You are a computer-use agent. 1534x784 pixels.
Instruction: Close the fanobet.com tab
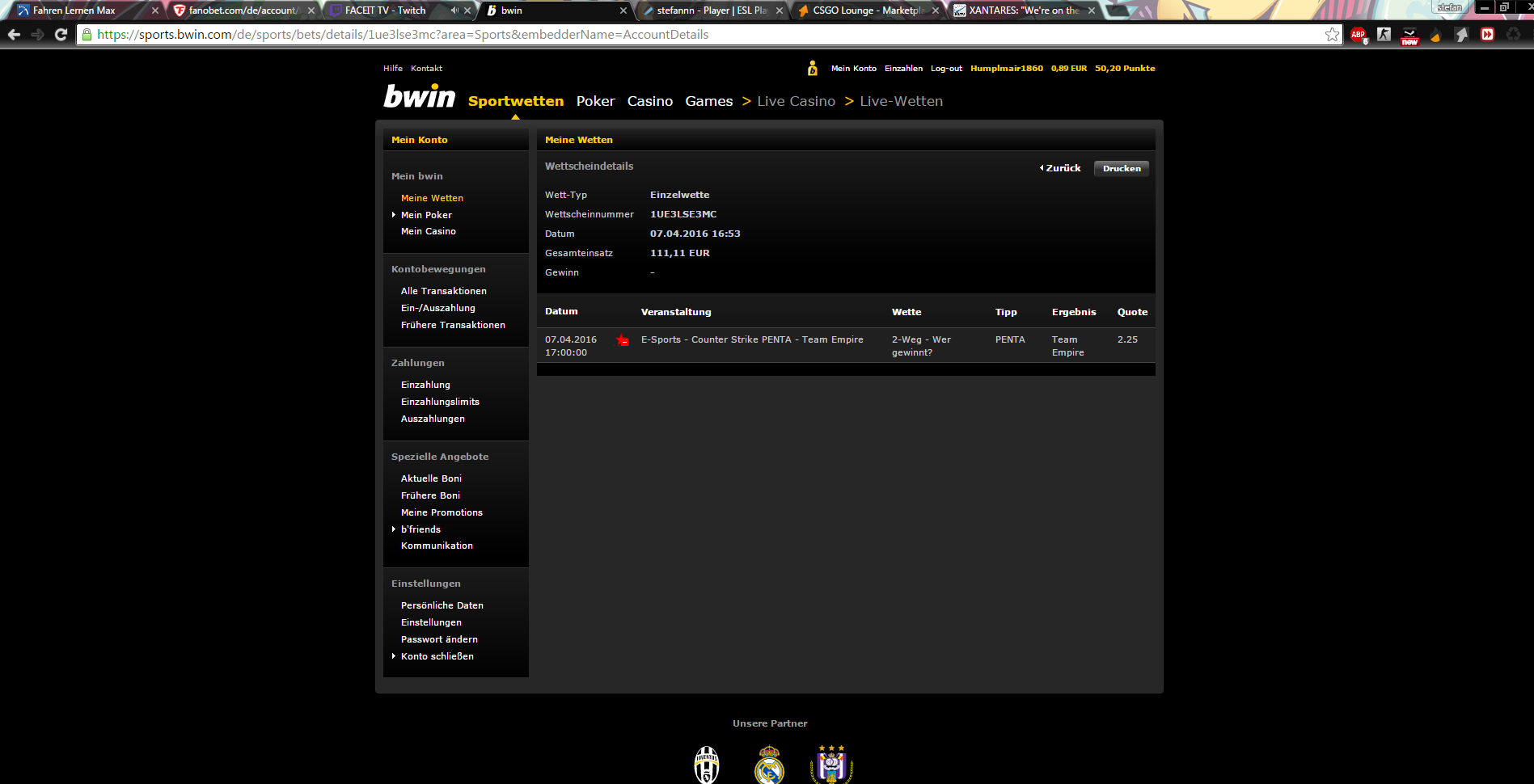click(x=311, y=11)
